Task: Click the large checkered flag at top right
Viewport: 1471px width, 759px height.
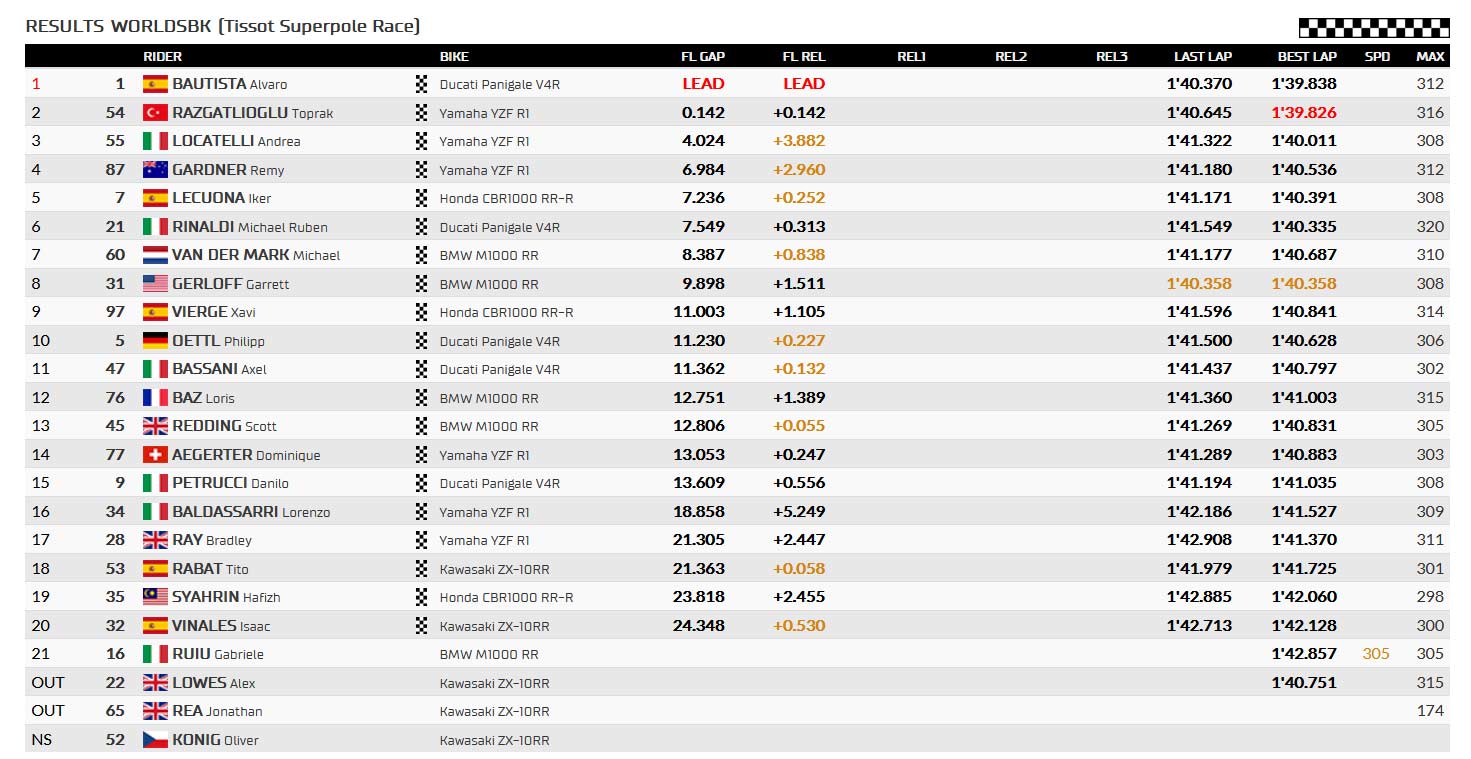Action: pyautogui.click(x=1373, y=28)
